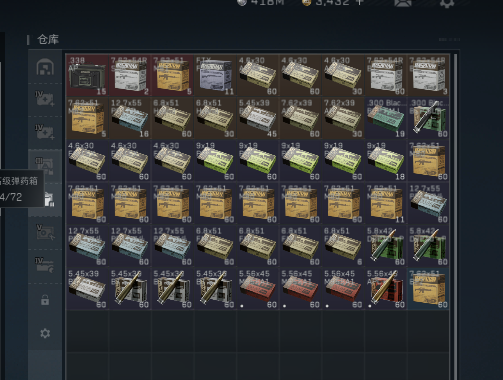Select the level III container tab
503x380 pixels.
[x=45, y=166]
